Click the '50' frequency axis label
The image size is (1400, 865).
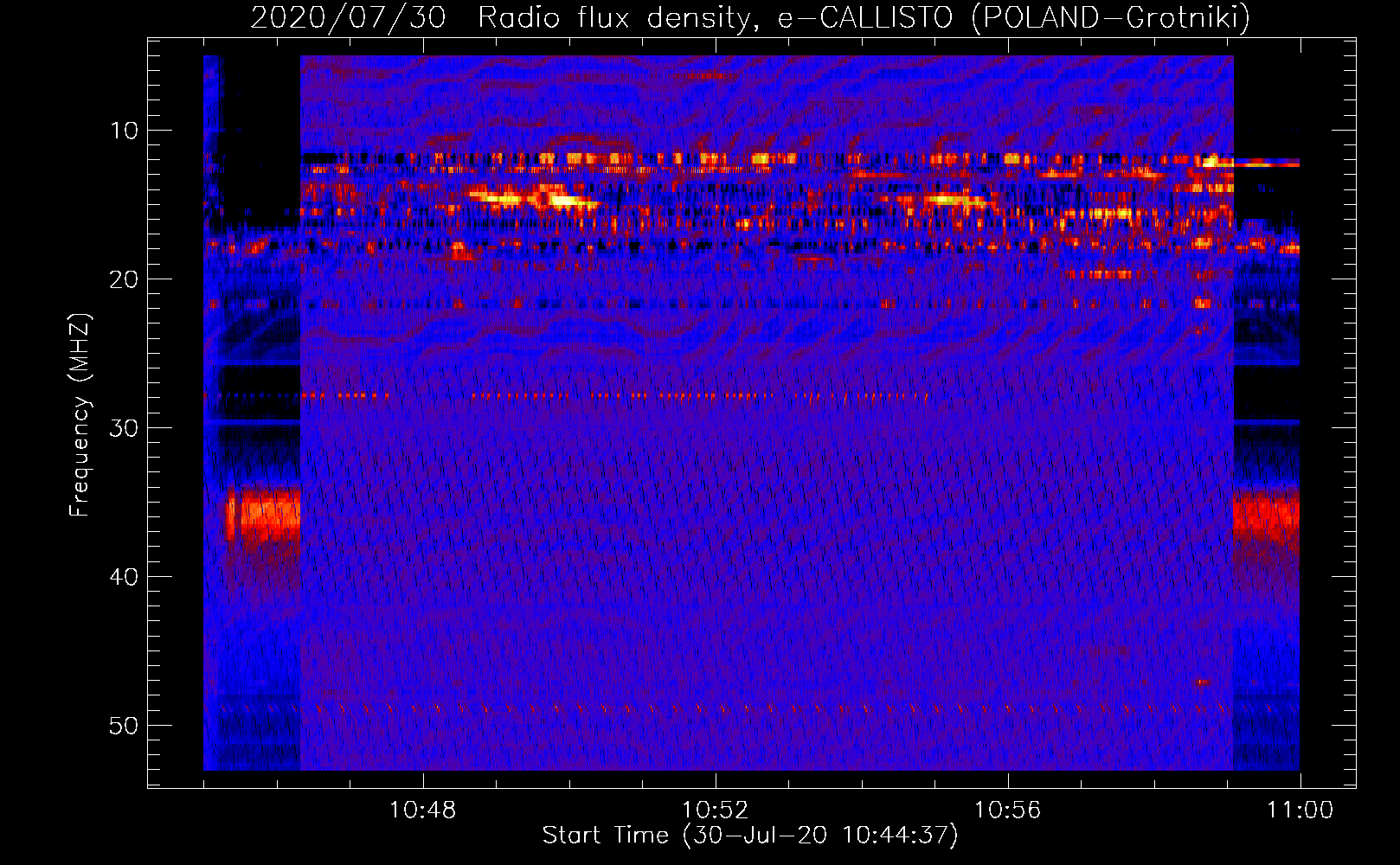pos(125,726)
